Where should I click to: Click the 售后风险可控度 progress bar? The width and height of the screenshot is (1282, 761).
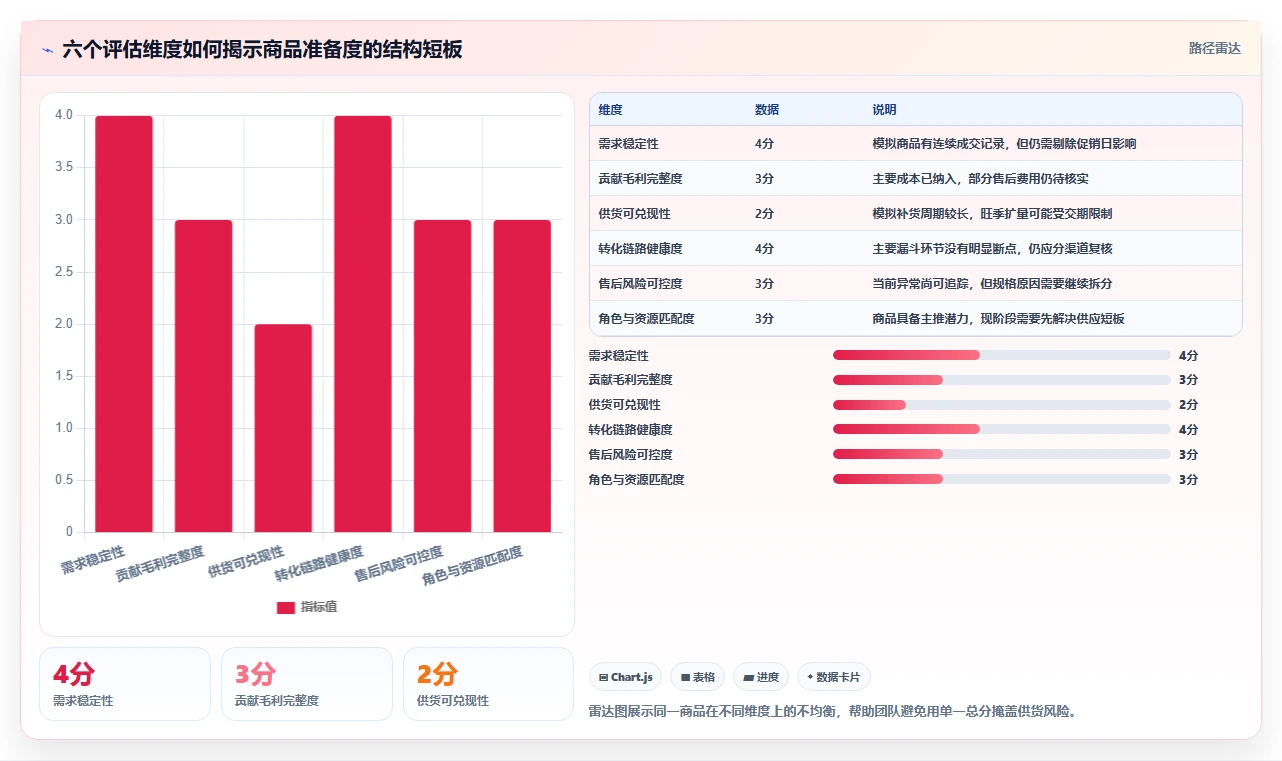click(1002, 455)
